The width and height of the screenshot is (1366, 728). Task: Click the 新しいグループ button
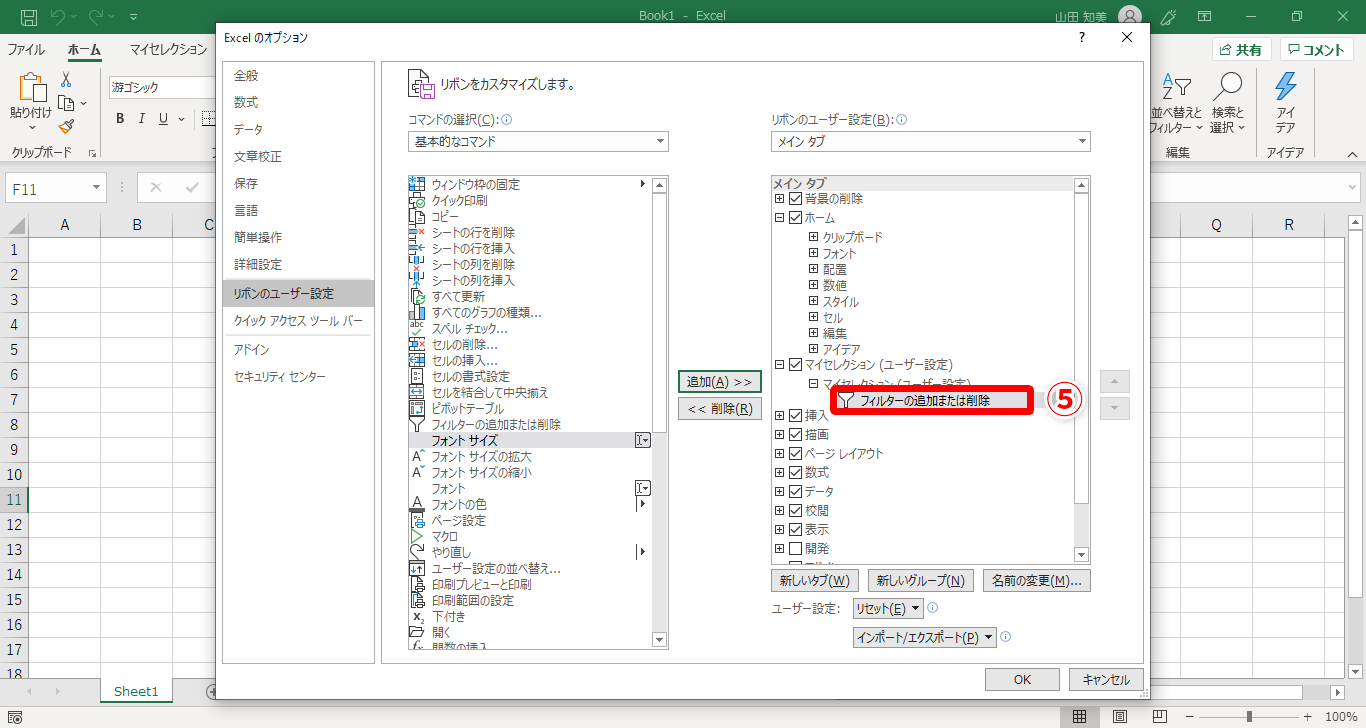[920, 580]
